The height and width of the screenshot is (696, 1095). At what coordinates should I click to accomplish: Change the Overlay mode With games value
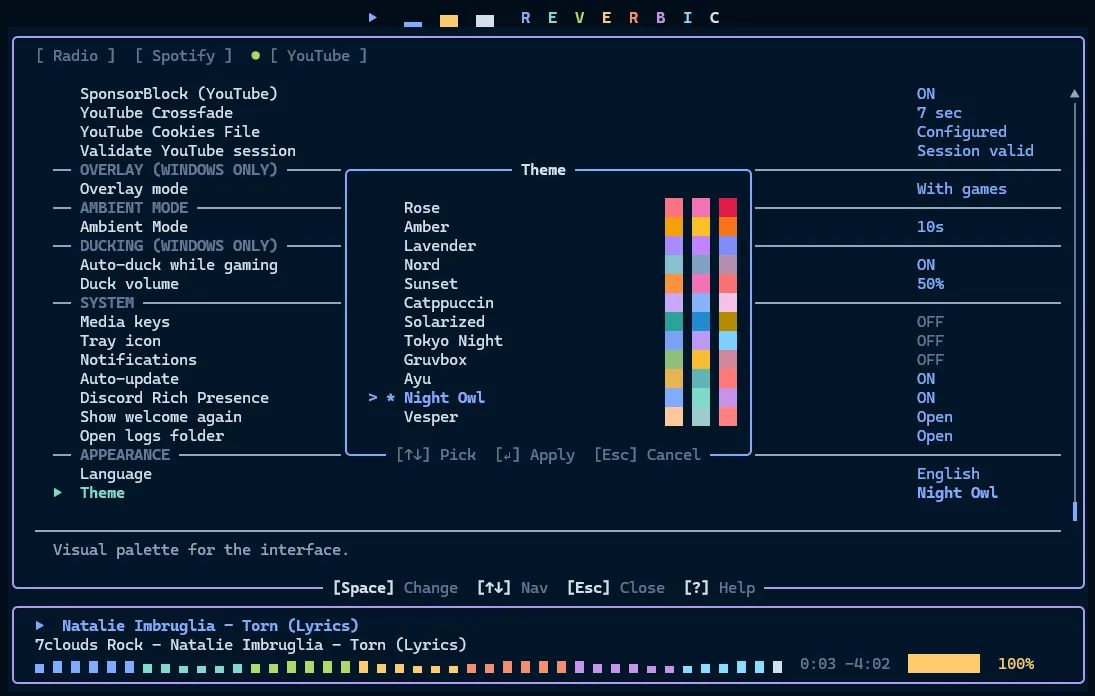coord(961,188)
